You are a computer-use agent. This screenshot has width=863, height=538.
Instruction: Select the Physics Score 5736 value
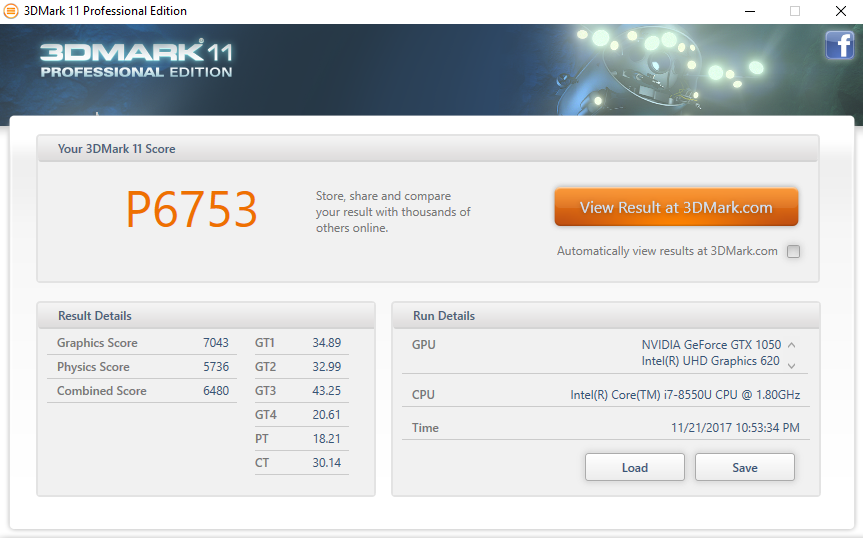click(x=216, y=367)
